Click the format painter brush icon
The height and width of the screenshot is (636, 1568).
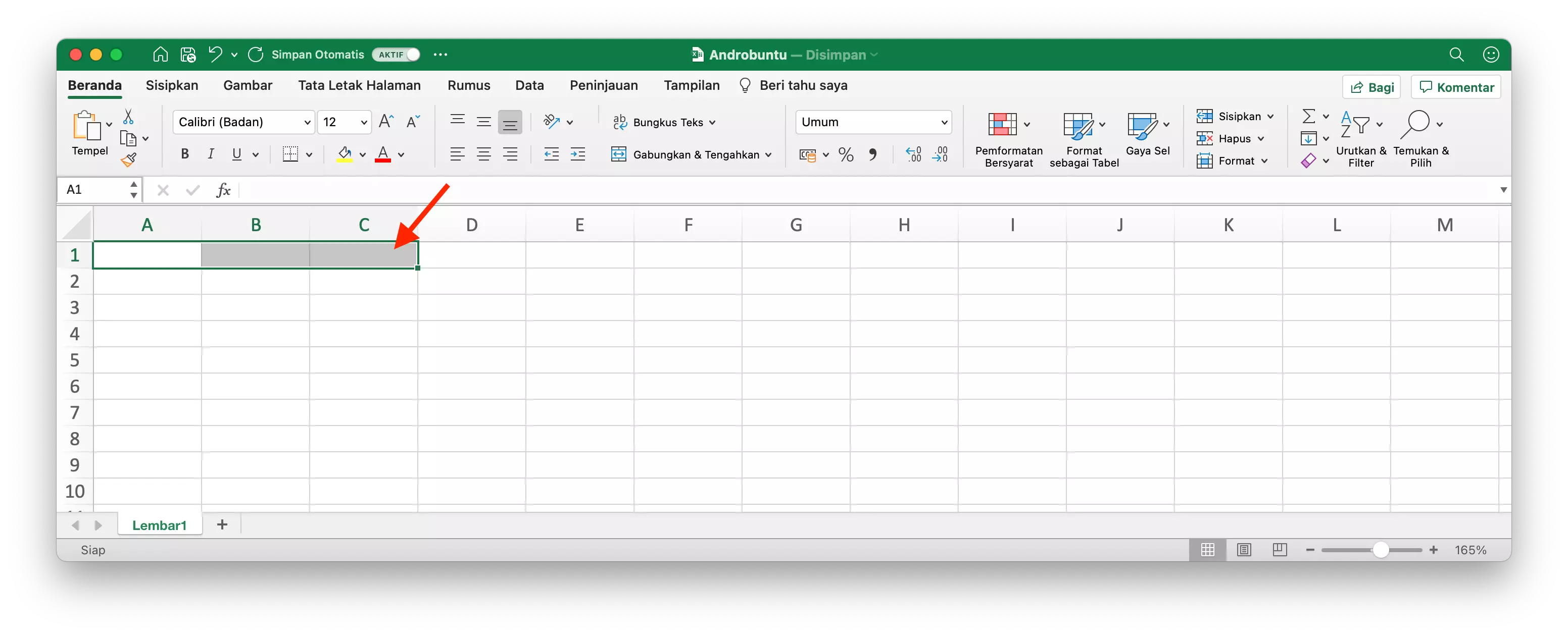point(129,160)
